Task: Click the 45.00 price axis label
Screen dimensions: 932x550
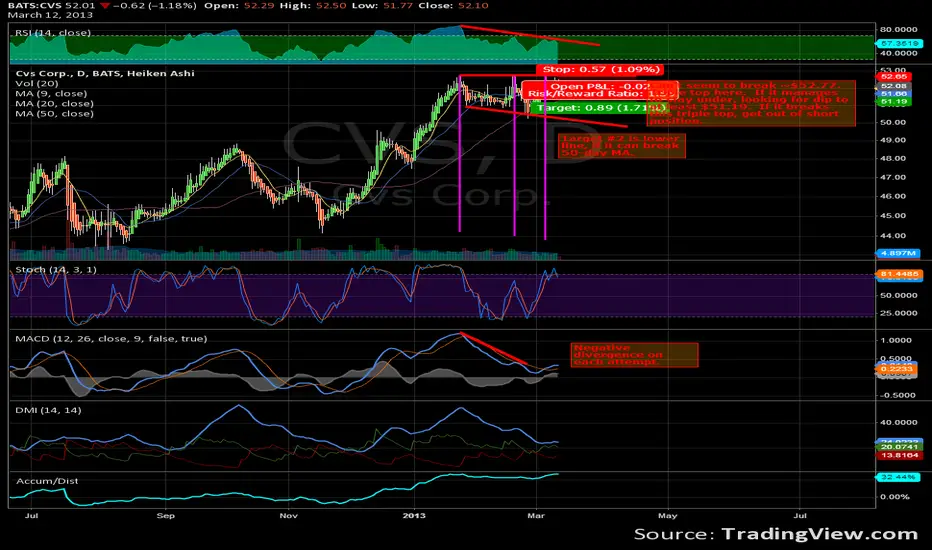Action: click(894, 216)
